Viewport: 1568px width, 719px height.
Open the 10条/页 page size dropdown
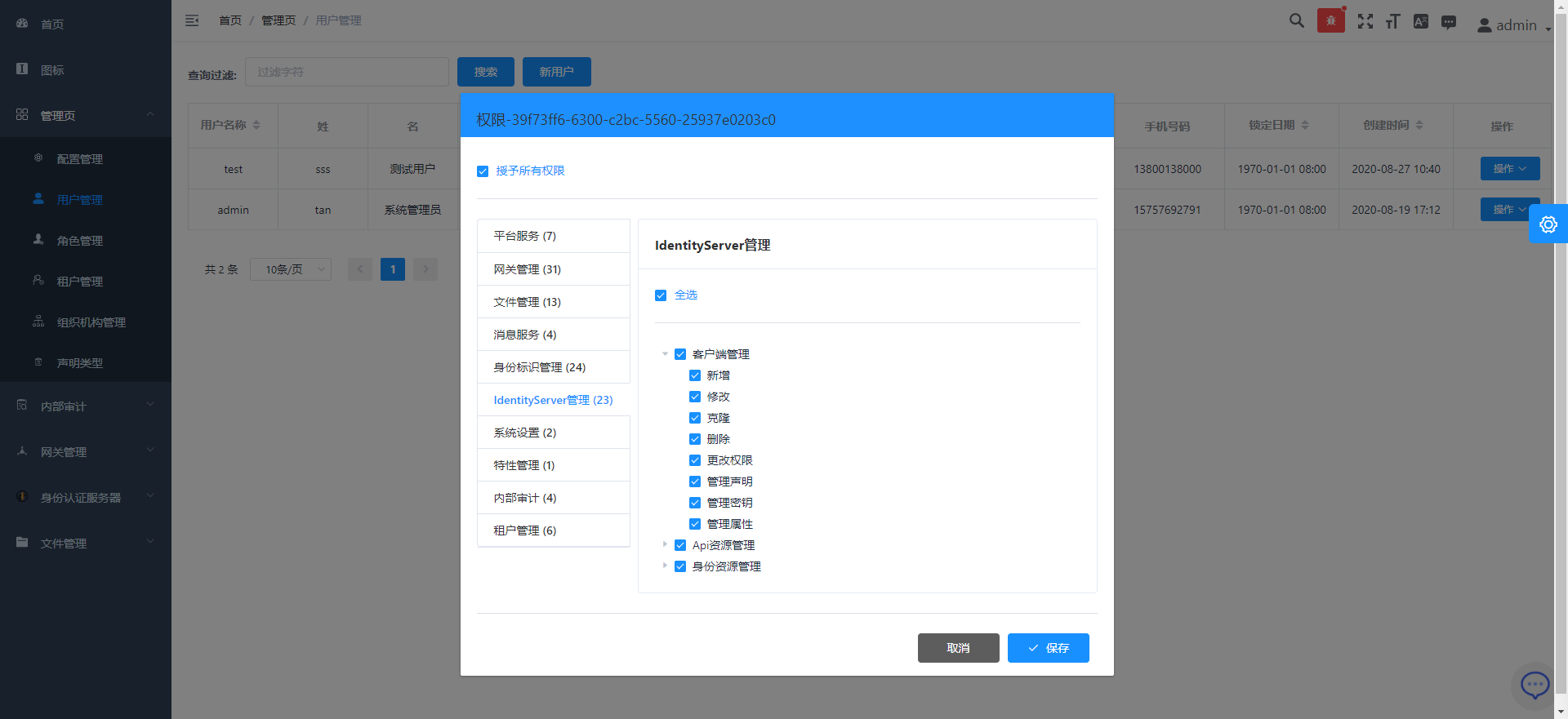(x=290, y=269)
